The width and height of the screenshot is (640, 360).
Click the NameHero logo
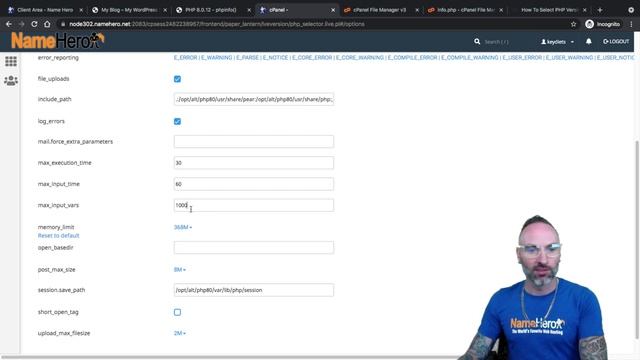click(x=58, y=40)
